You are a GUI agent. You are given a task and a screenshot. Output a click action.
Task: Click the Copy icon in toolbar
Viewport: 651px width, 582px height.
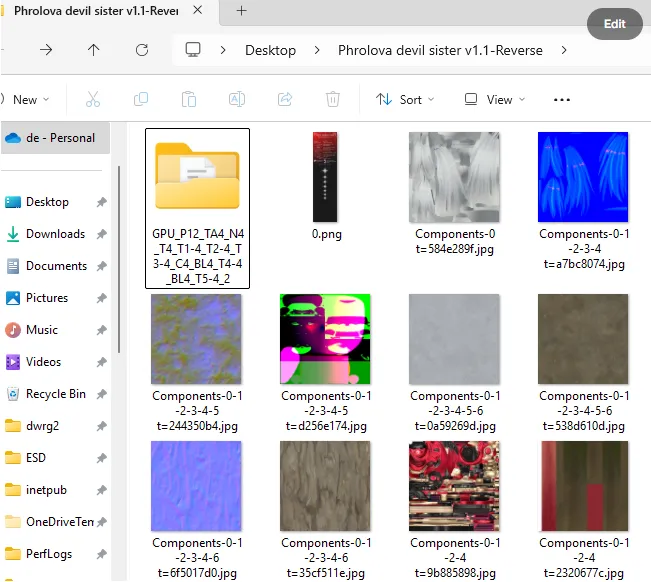point(141,100)
